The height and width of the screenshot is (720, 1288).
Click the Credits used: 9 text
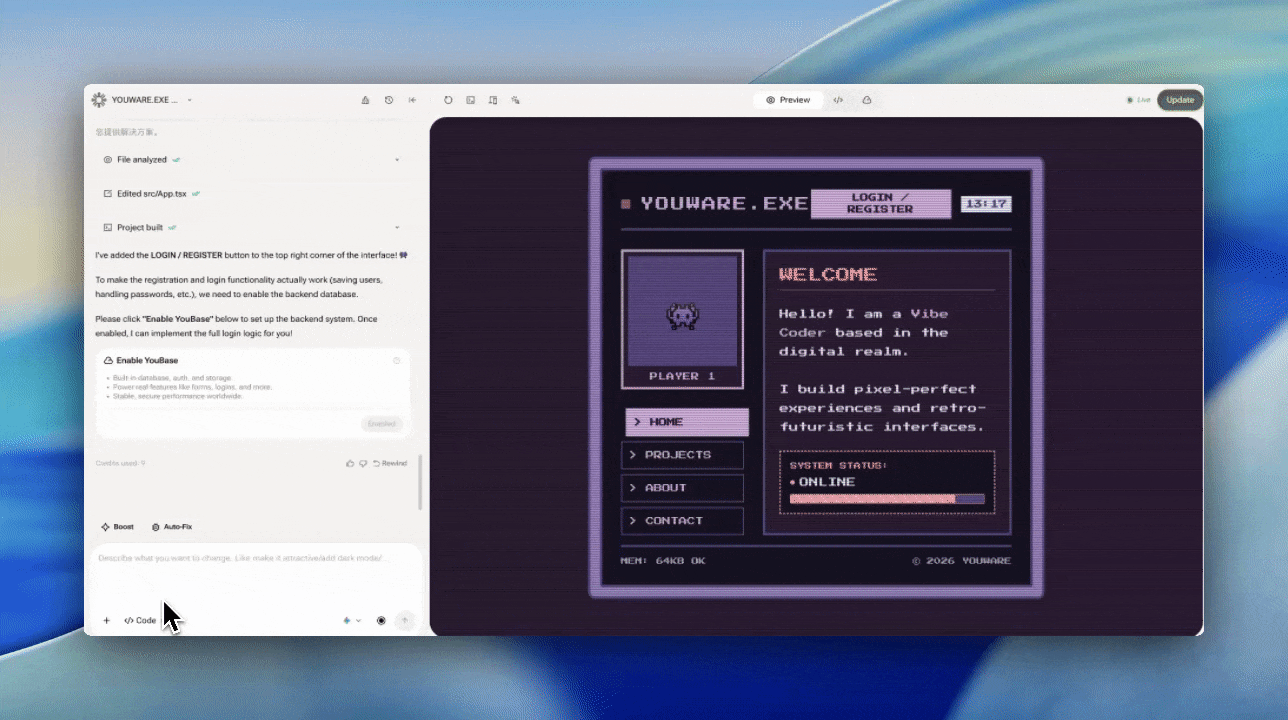coord(120,463)
